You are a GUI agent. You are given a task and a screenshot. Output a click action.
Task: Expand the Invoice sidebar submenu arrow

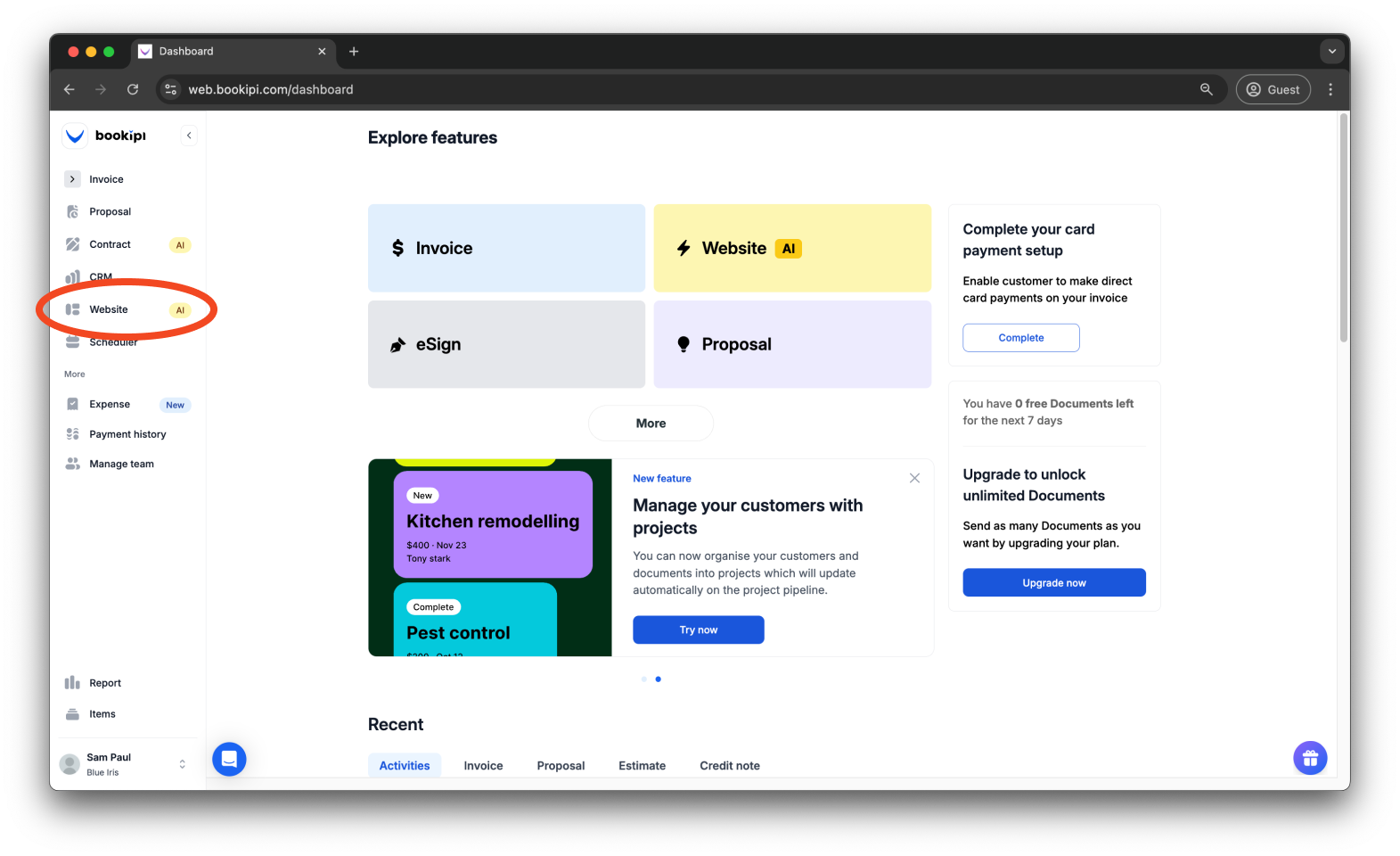click(x=72, y=179)
